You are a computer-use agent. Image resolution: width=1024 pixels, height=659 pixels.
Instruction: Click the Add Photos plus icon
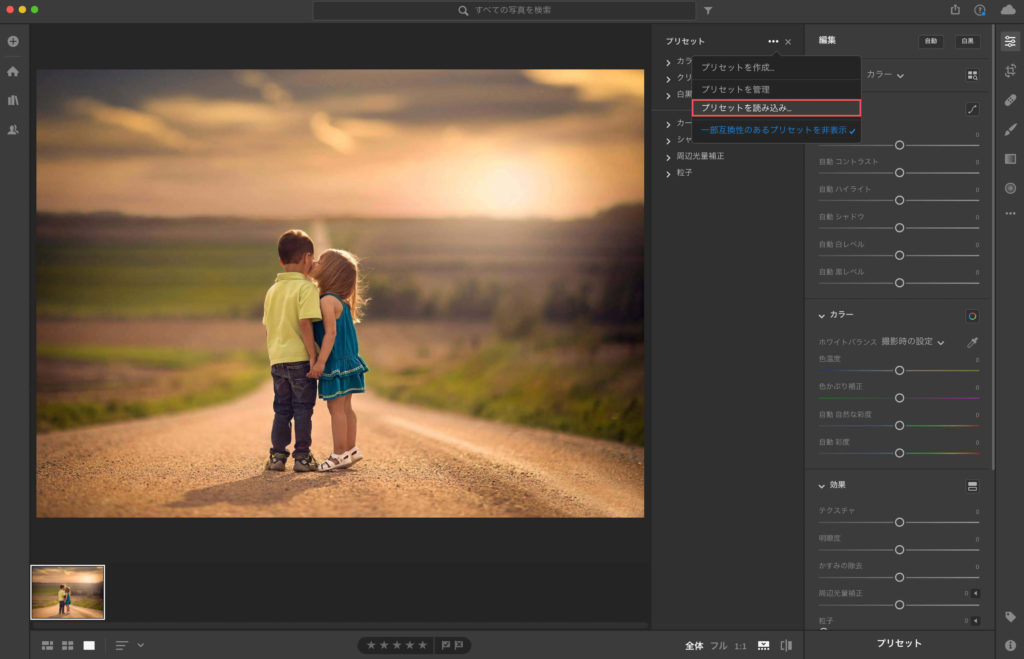point(13,41)
